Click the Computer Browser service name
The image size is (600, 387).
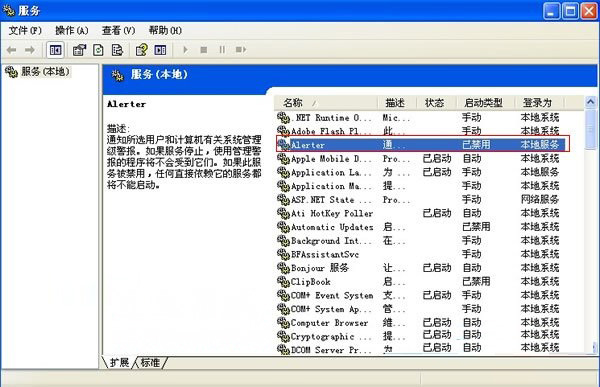329,323
